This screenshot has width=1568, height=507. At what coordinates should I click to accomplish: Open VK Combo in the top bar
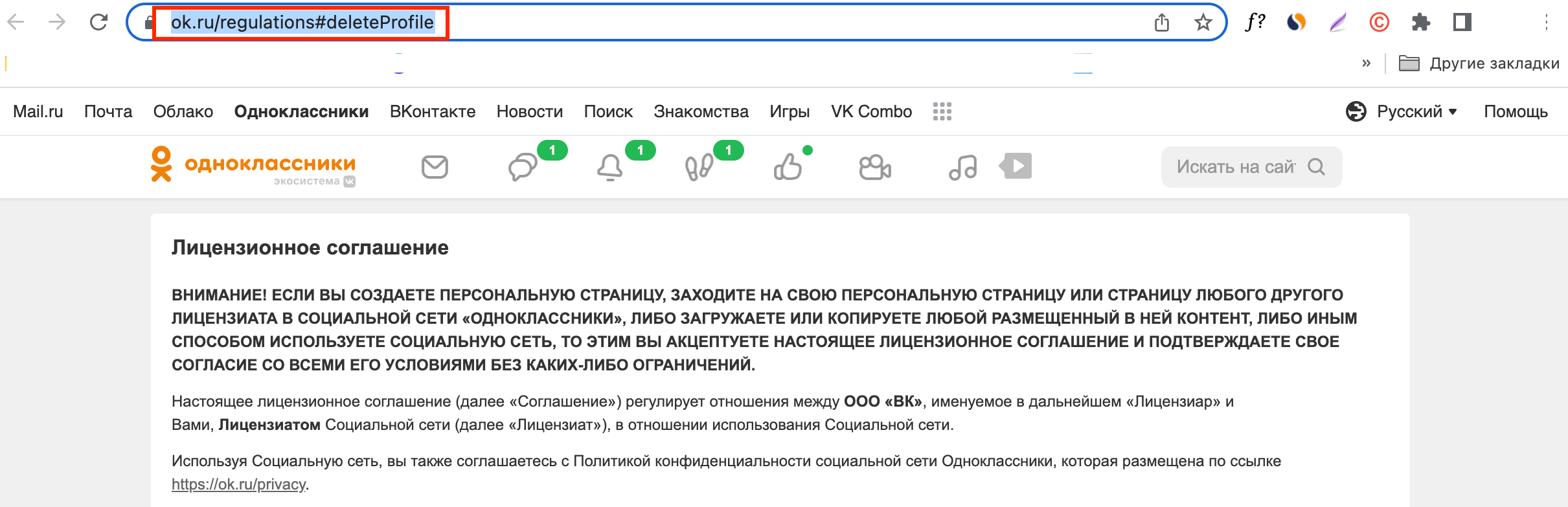pyautogui.click(x=872, y=111)
